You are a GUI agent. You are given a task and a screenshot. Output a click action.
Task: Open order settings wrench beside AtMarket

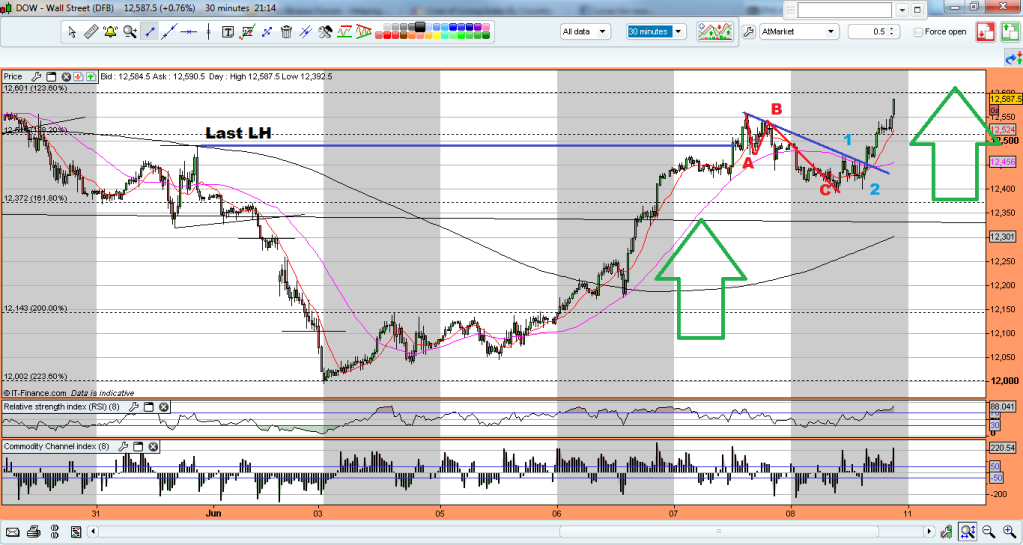pyautogui.click(x=749, y=31)
